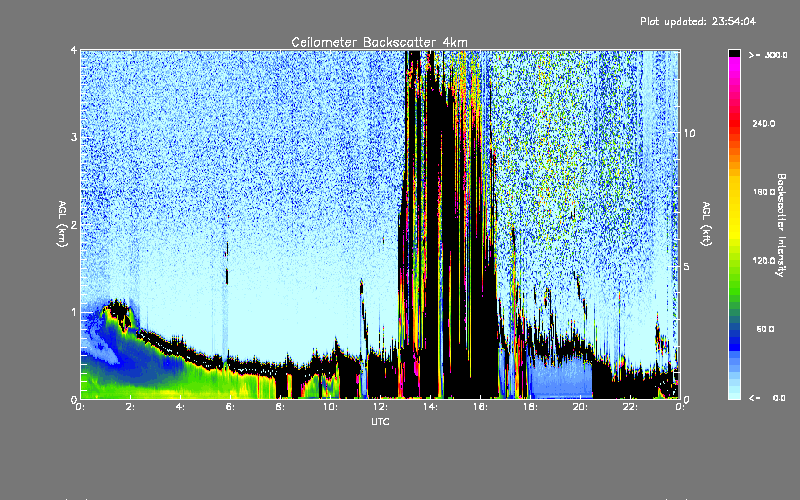The height and width of the screenshot is (500, 800).
Task: Click the "240.0" colorbar value
Action: [764, 123]
